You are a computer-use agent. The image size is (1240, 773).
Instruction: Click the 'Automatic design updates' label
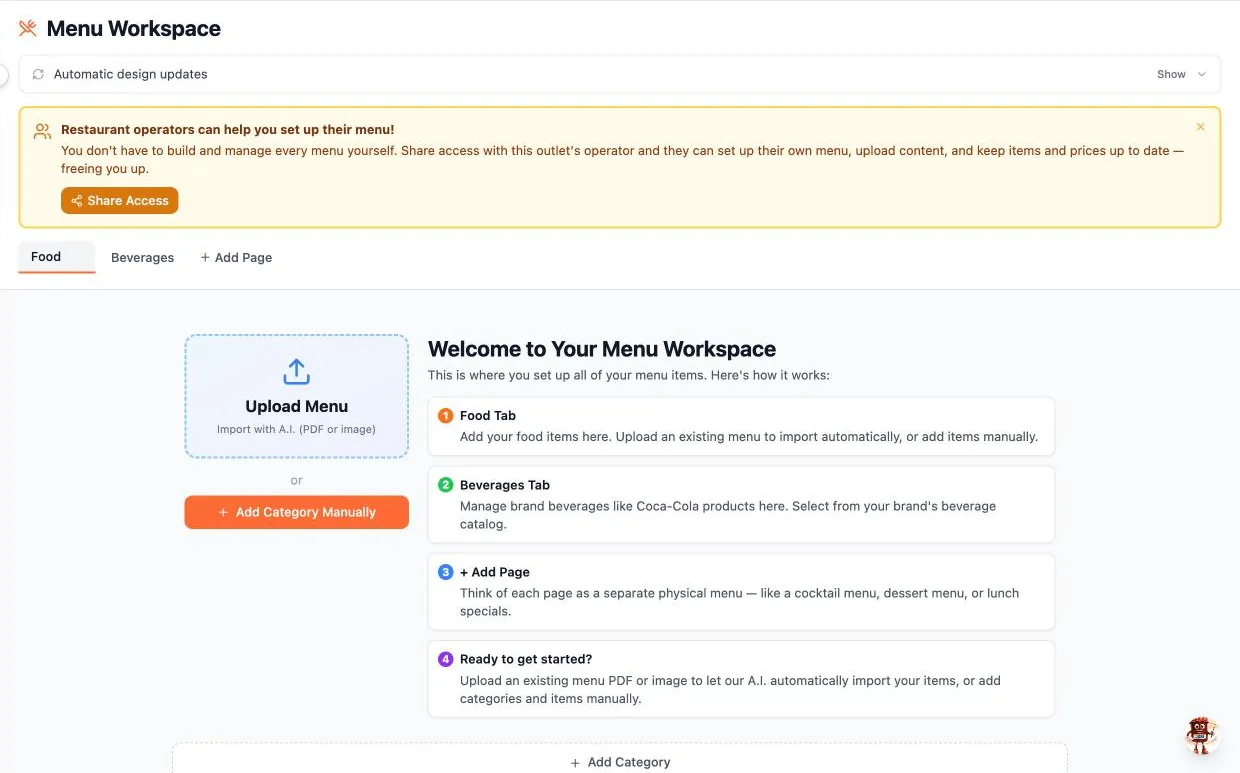[x=131, y=74]
